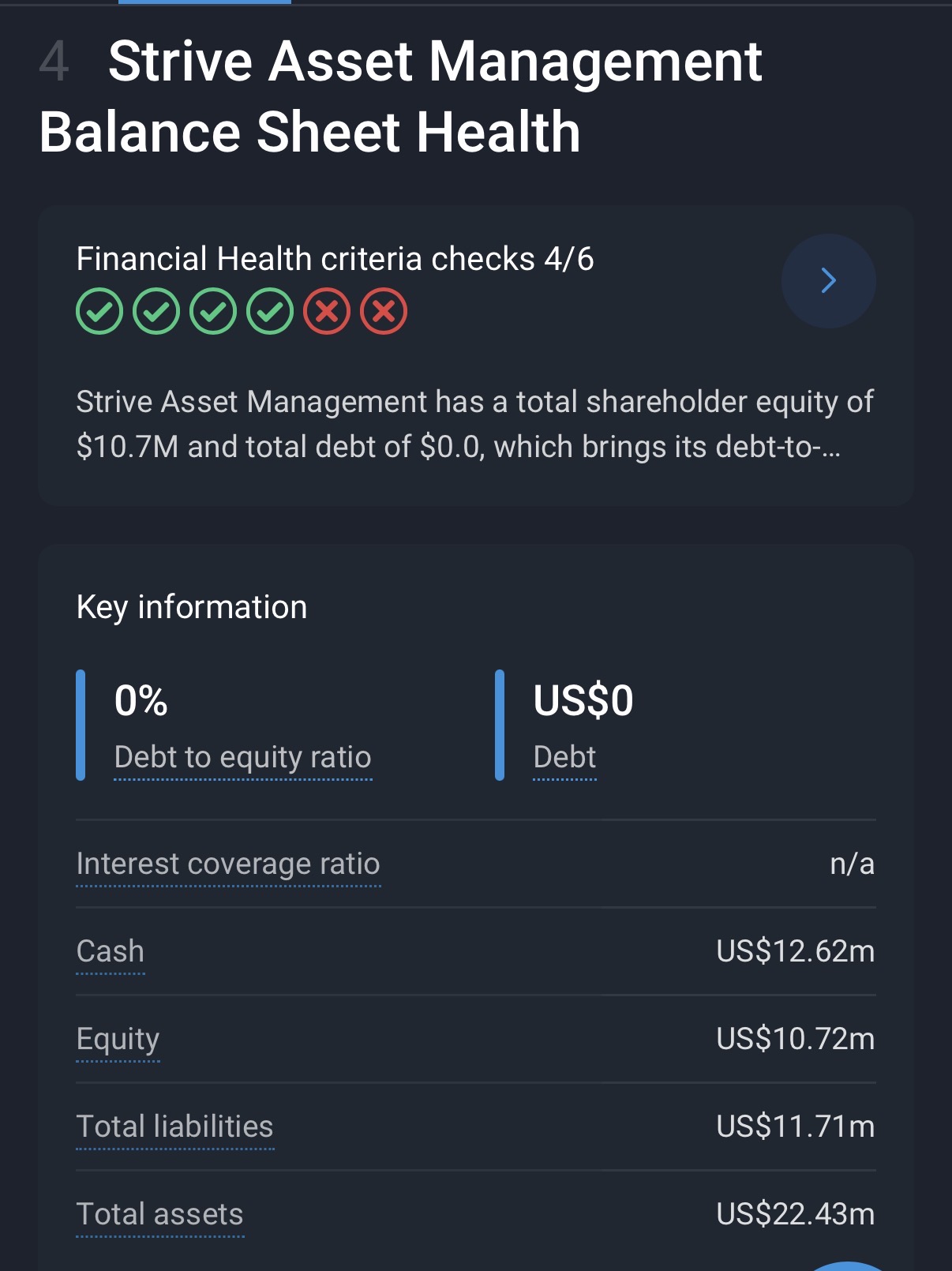Viewport: 952px width, 1271px height.
Task: Click the last red cross icon
Action: click(384, 312)
